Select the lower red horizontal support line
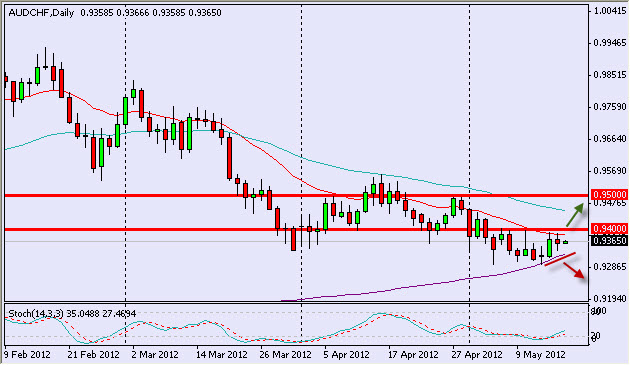The width and height of the screenshot is (630, 365). point(296,230)
